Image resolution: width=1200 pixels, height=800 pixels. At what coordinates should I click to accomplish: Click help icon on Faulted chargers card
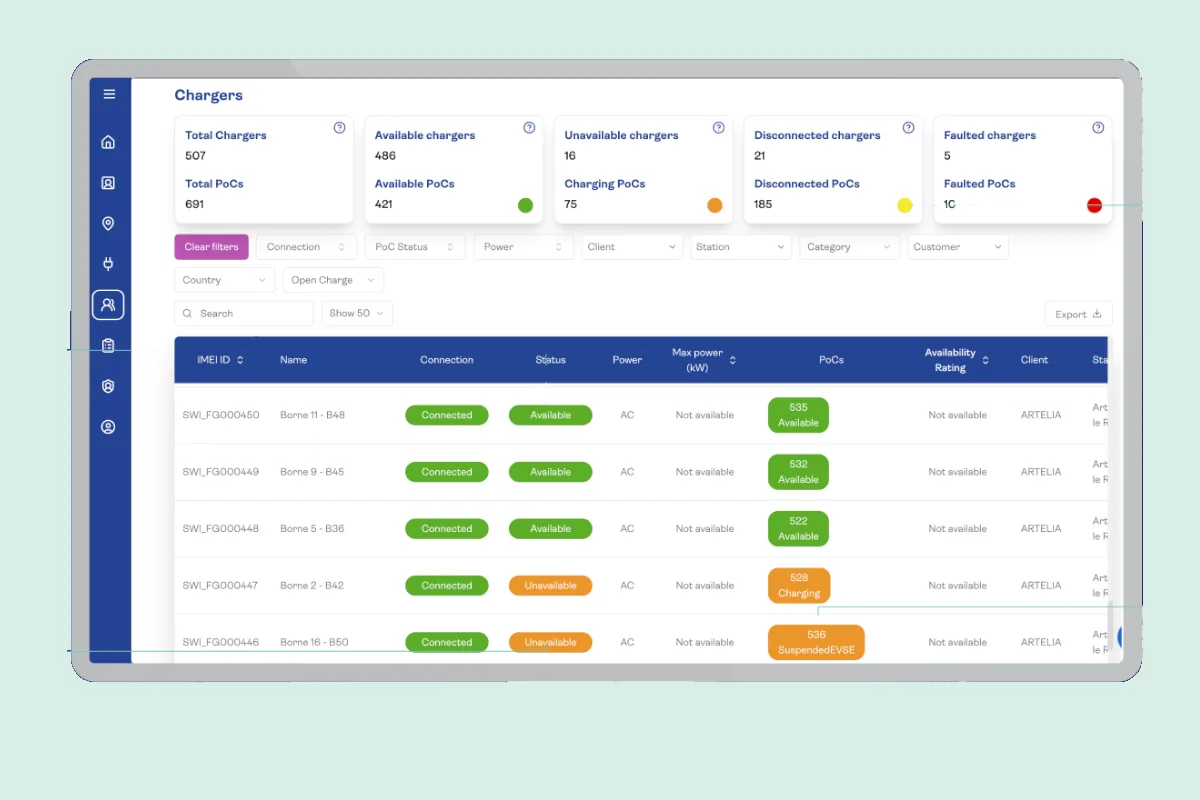coord(1098,128)
